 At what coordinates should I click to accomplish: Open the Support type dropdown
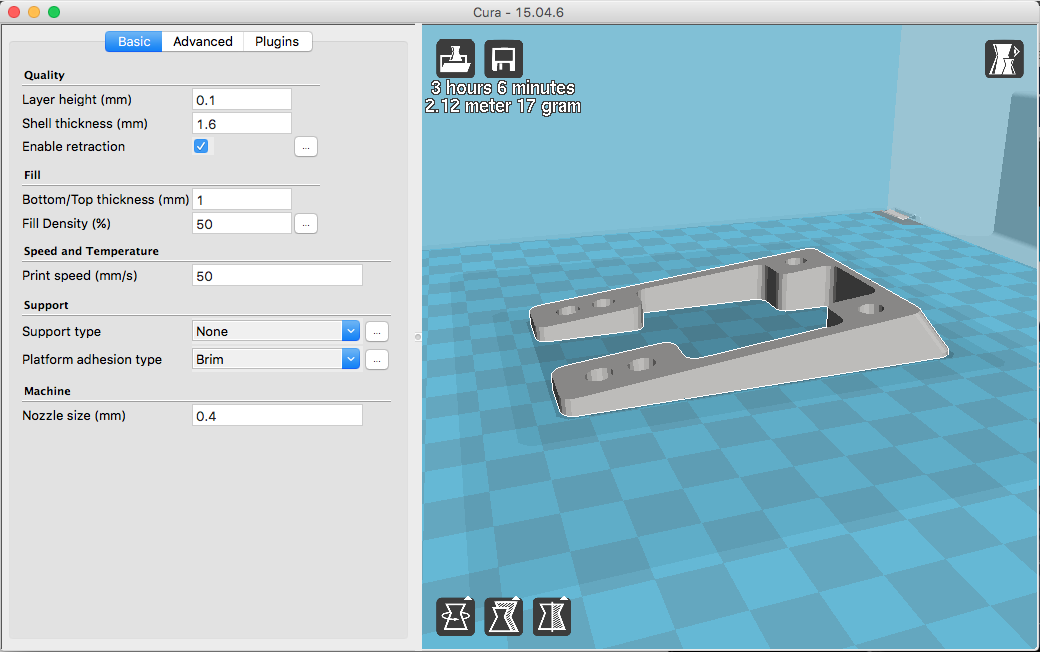[x=275, y=331]
